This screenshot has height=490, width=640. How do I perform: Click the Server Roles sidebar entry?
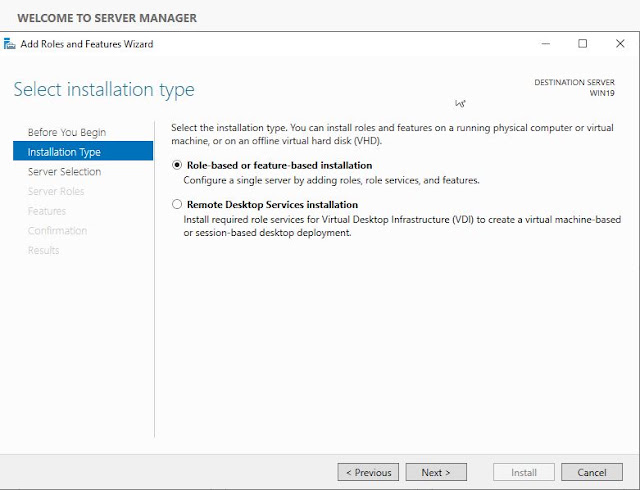pyautogui.click(x=56, y=191)
